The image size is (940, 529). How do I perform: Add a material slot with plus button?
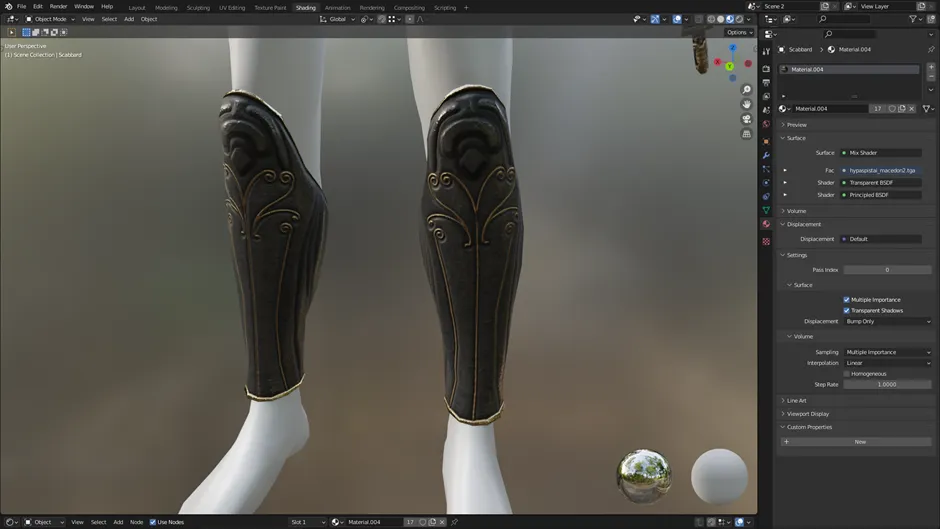(x=931, y=67)
